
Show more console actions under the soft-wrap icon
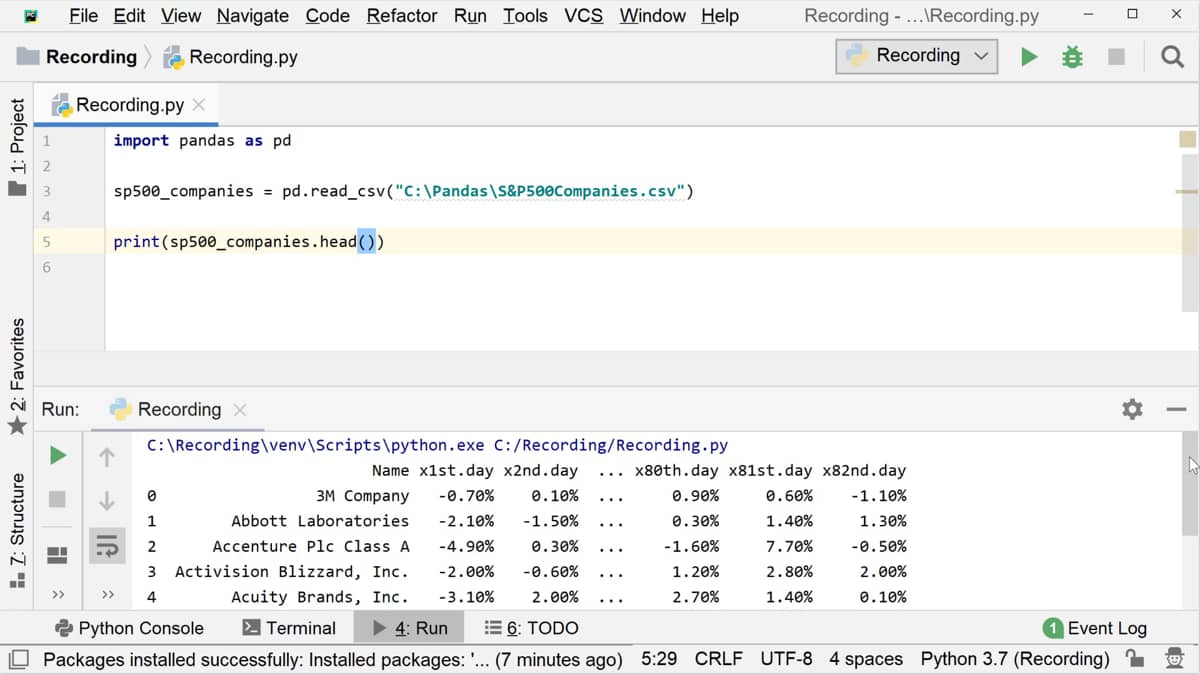coord(107,594)
